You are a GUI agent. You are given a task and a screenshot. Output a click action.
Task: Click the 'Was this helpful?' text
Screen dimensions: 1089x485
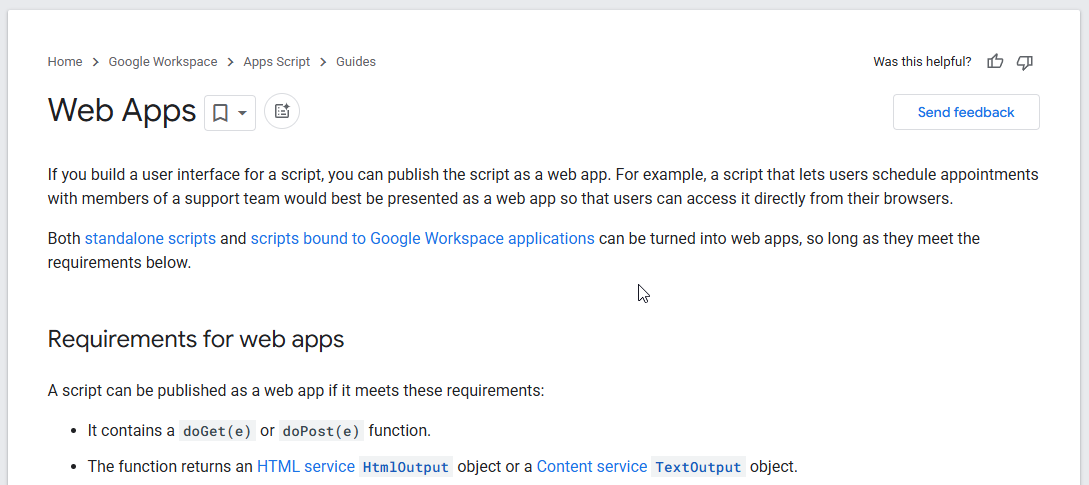[x=922, y=62]
